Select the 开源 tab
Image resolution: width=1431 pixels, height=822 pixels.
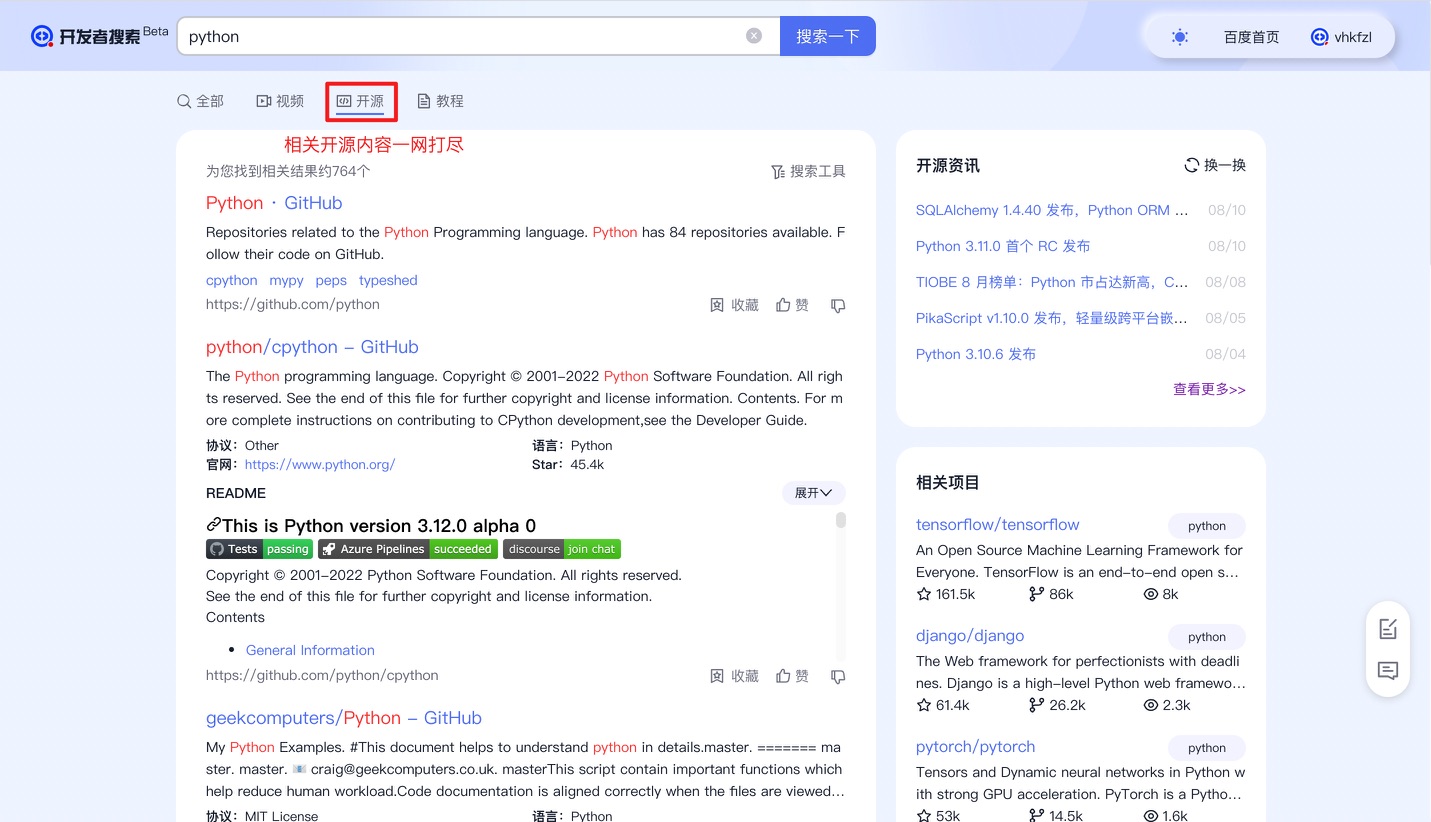pos(360,101)
